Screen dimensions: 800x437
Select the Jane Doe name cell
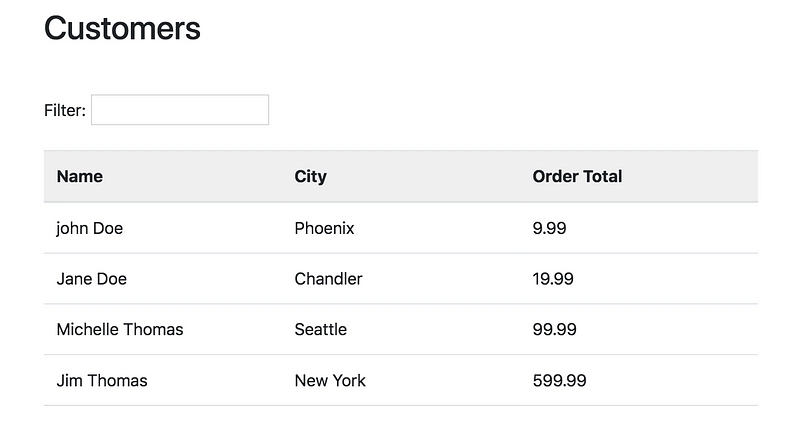point(91,279)
